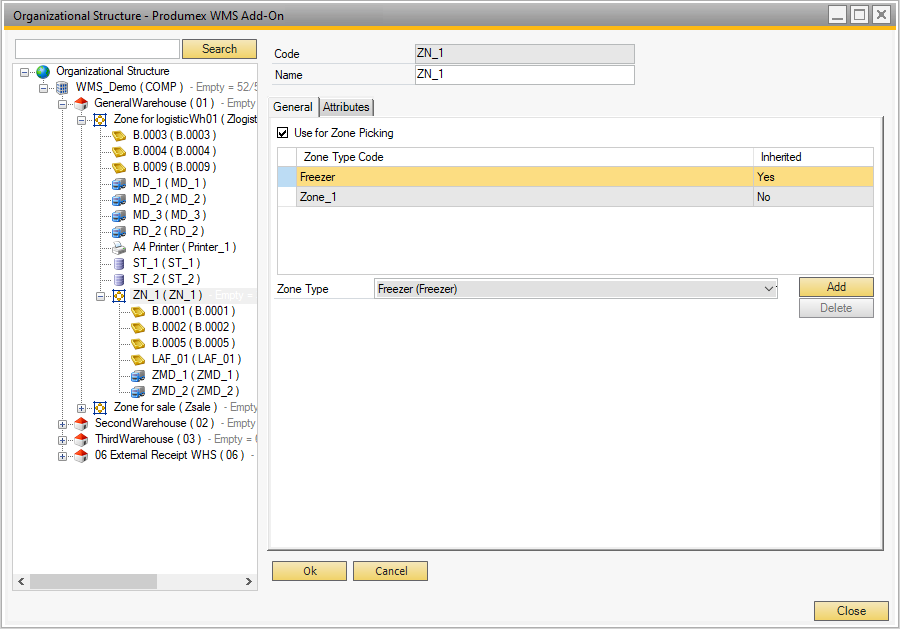Collapse the ZN_1 zone node
900x629 pixels.
(101, 295)
